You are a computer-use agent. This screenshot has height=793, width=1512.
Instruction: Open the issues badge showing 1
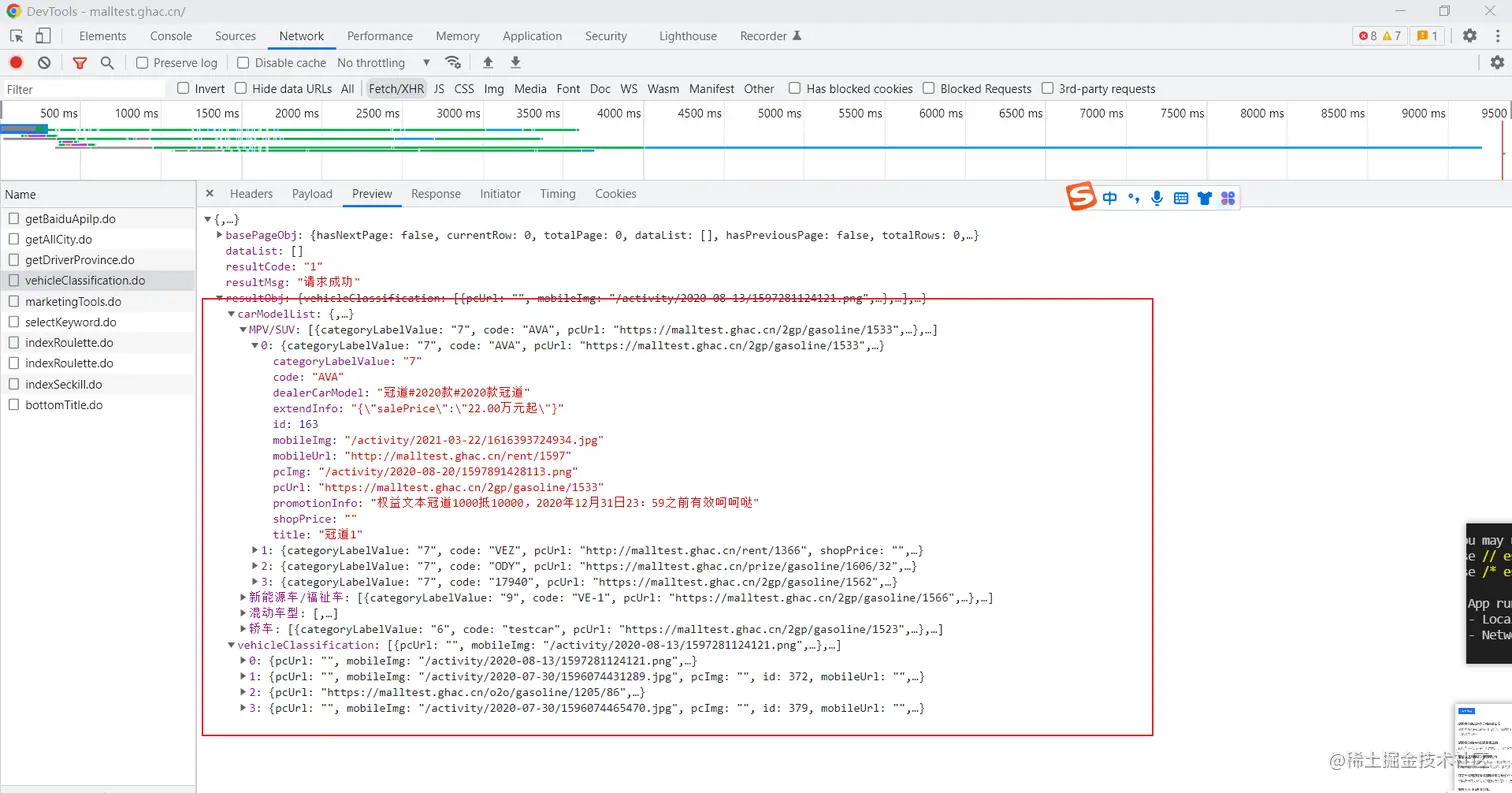[1427, 36]
